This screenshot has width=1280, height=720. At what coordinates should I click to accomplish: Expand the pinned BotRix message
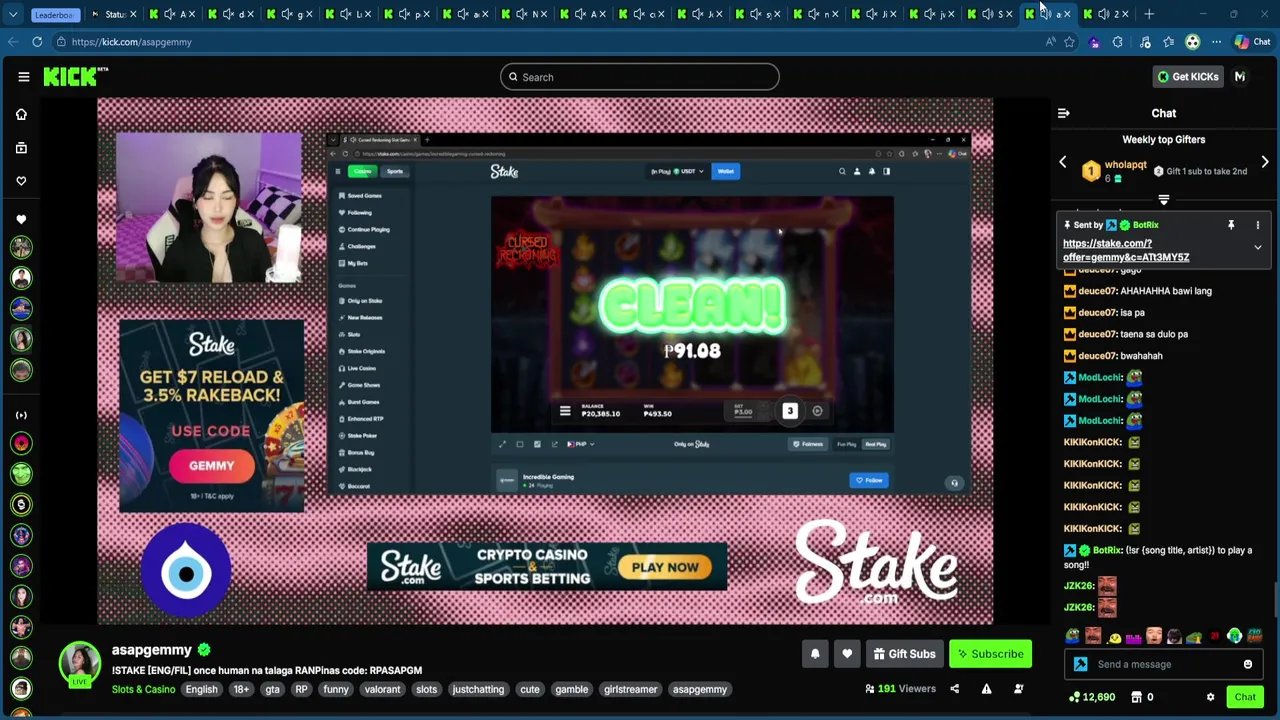pos(1258,247)
